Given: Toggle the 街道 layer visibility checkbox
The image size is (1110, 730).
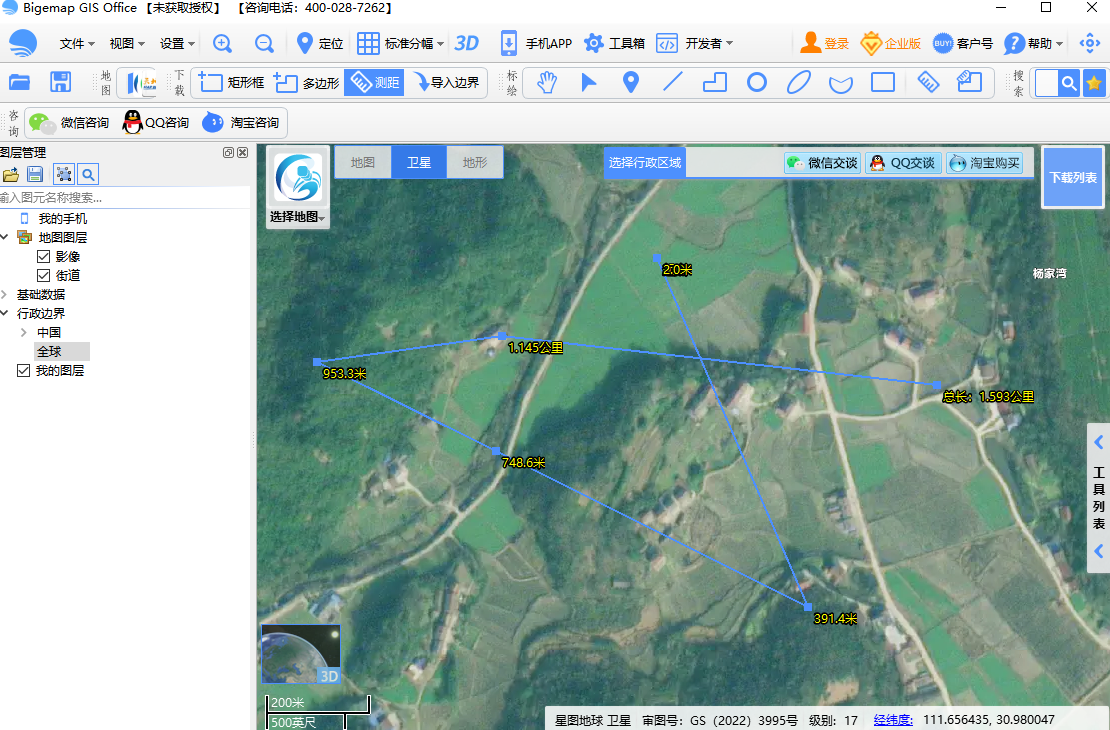Looking at the screenshot, I should pos(43,275).
